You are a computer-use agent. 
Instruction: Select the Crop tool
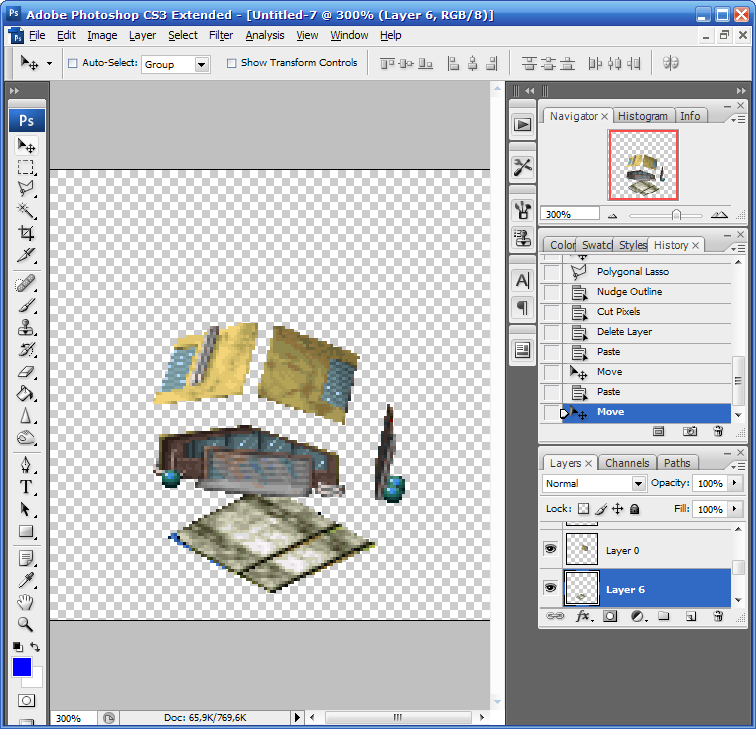click(26, 233)
